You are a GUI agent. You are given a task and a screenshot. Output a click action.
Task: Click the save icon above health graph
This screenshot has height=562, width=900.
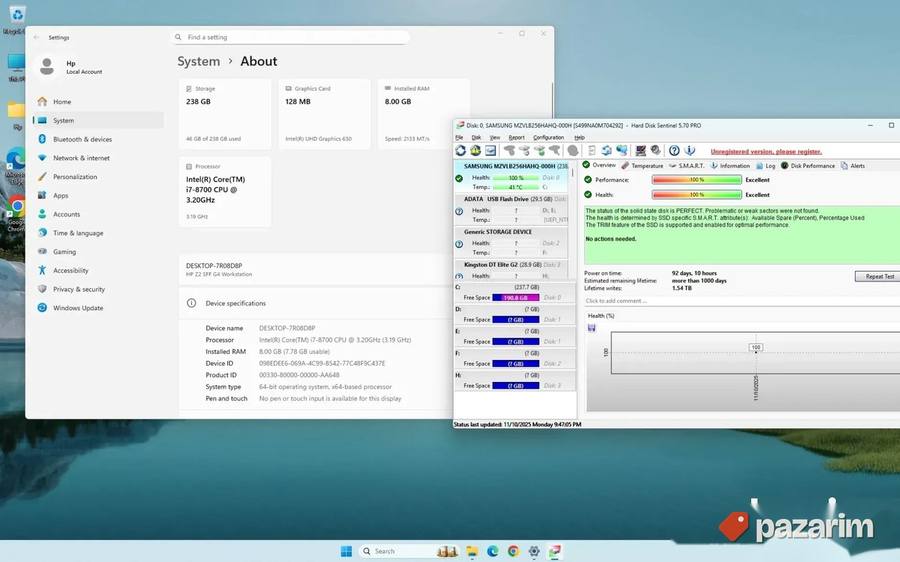click(592, 328)
